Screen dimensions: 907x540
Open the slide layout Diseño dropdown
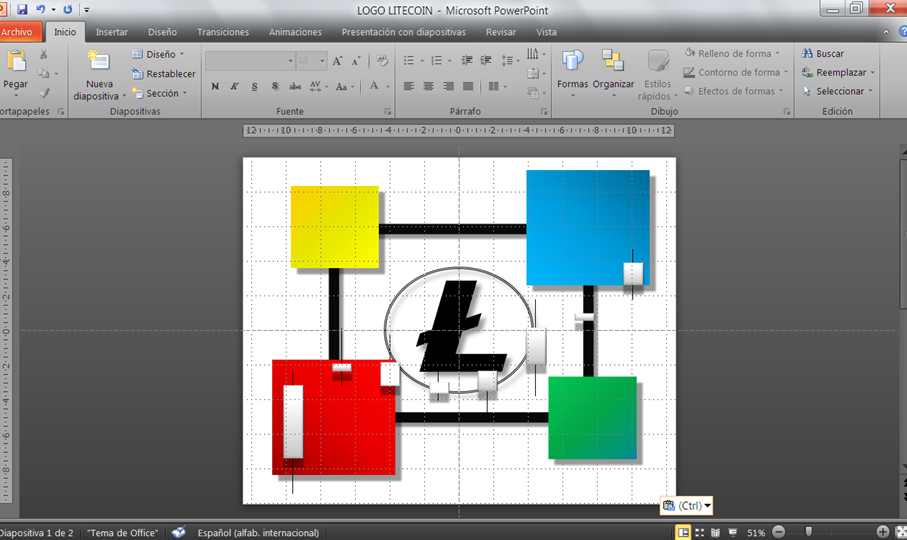158,54
